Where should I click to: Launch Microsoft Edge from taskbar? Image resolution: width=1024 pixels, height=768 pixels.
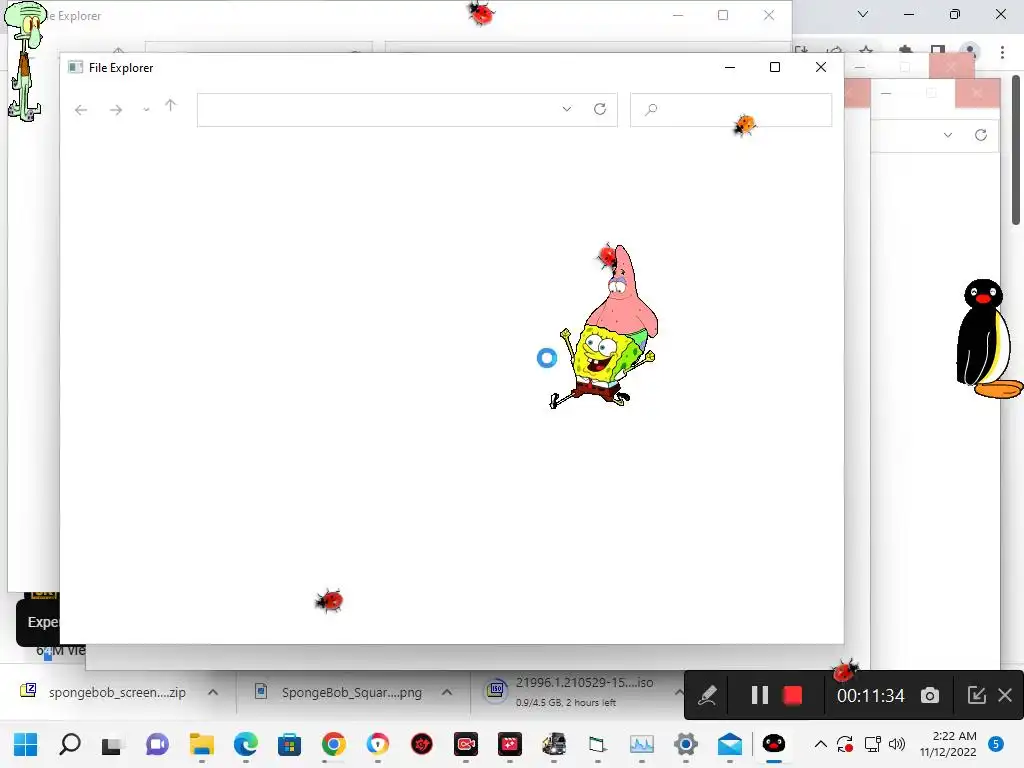[246, 744]
